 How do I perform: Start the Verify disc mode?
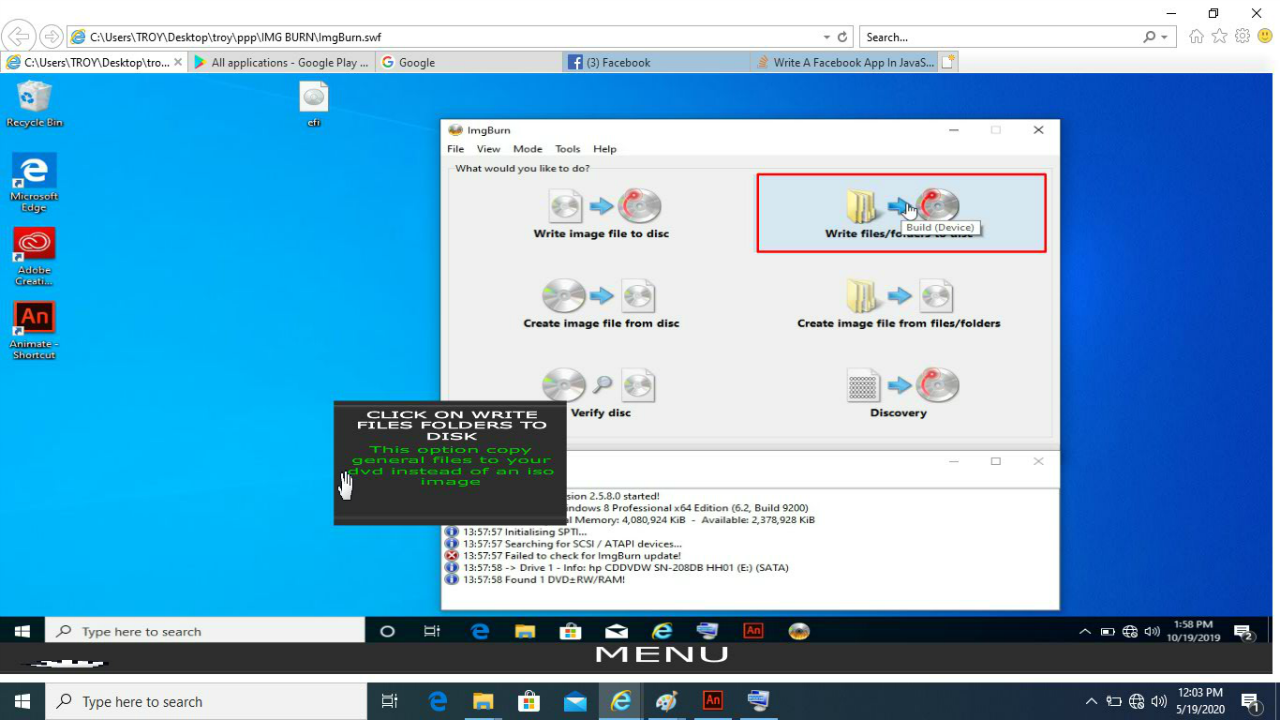point(600,392)
